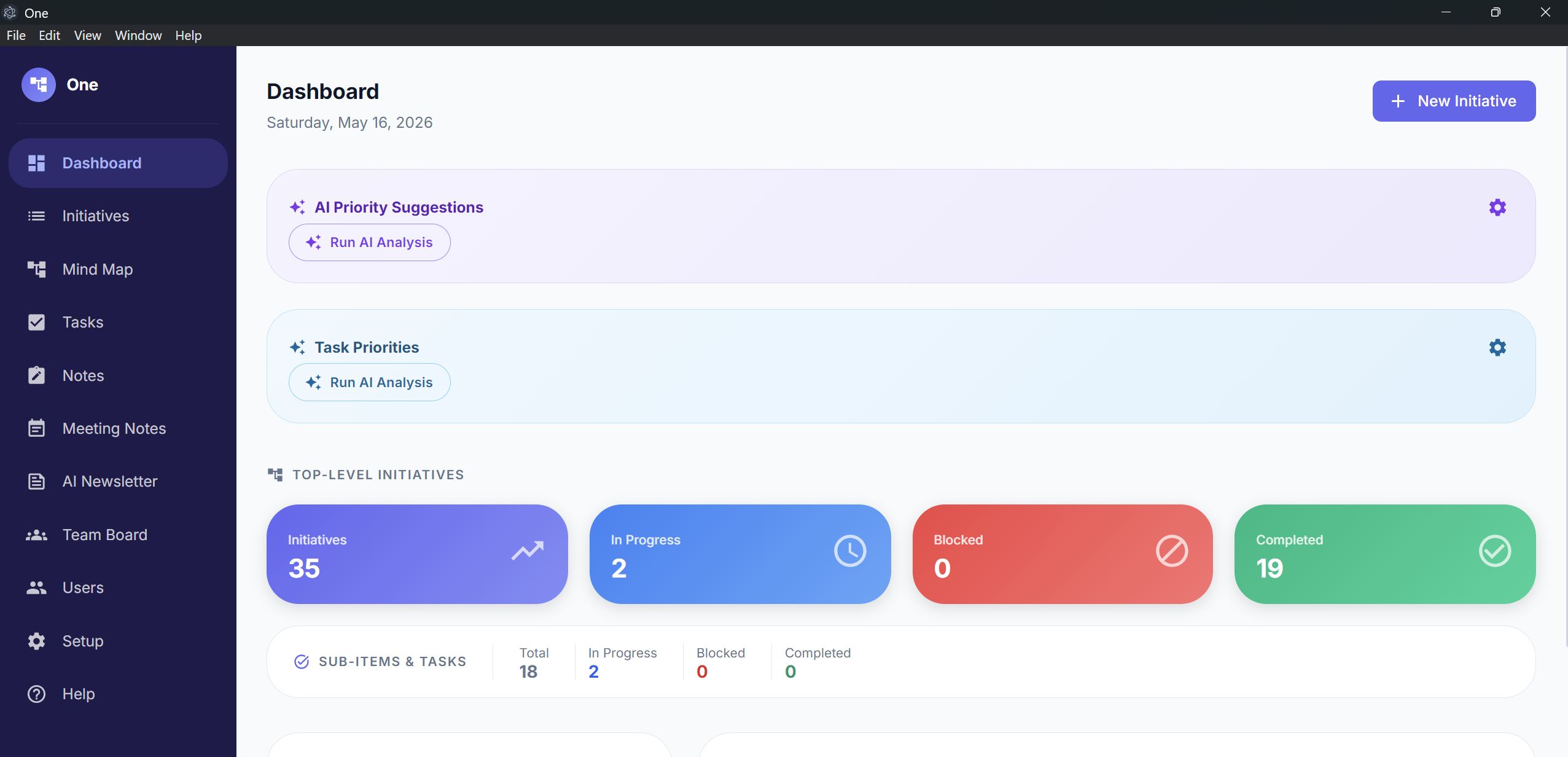Click the Team Board group icon
Screen dimensions: 1568x757
36,535
